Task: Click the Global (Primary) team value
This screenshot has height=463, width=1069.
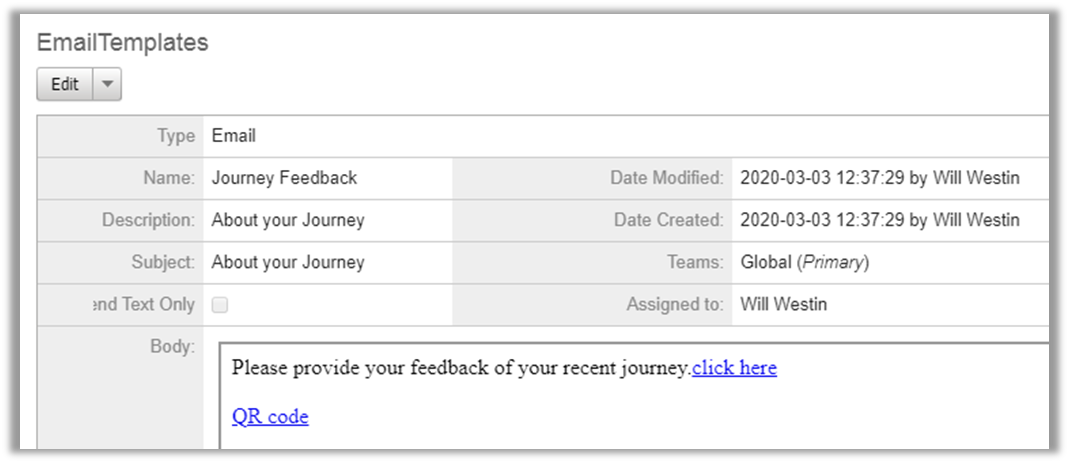Action: click(804, 263)
